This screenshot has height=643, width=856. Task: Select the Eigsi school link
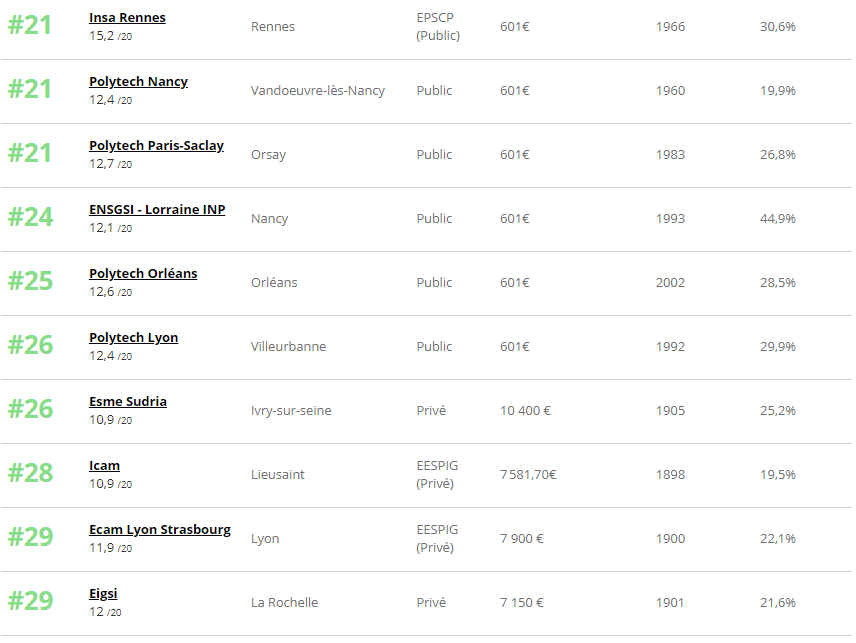pos(103,594)
